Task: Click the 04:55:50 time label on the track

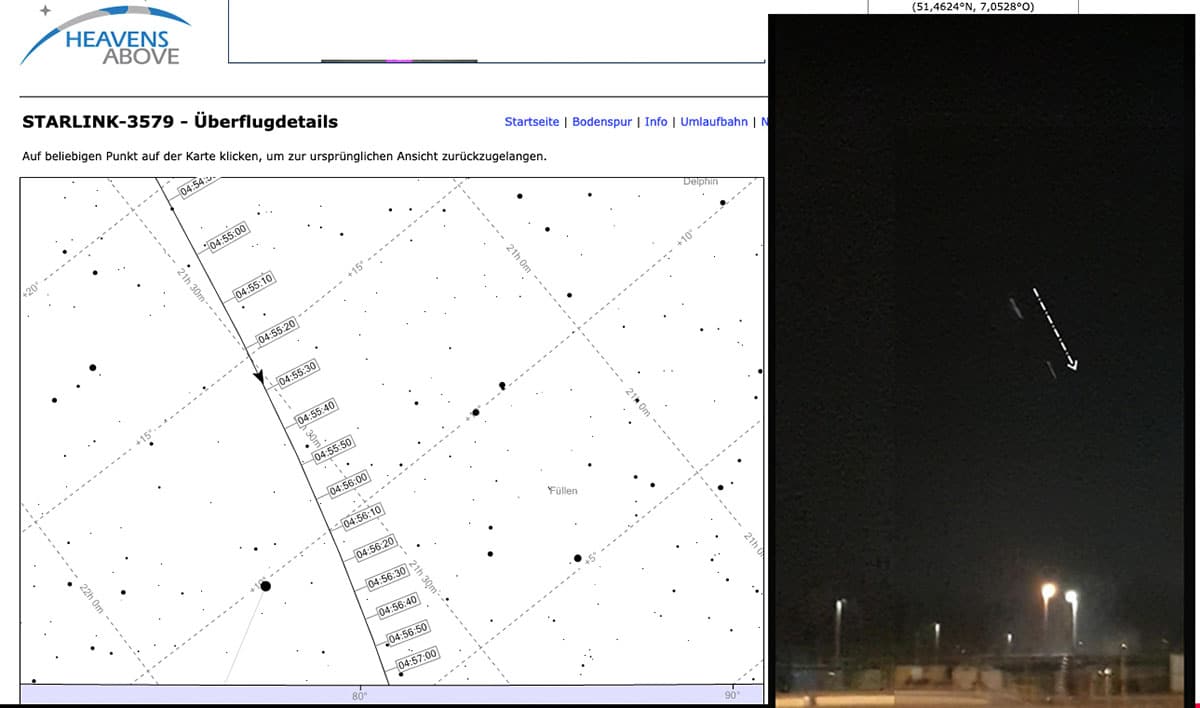Action: tap(334, 449)
